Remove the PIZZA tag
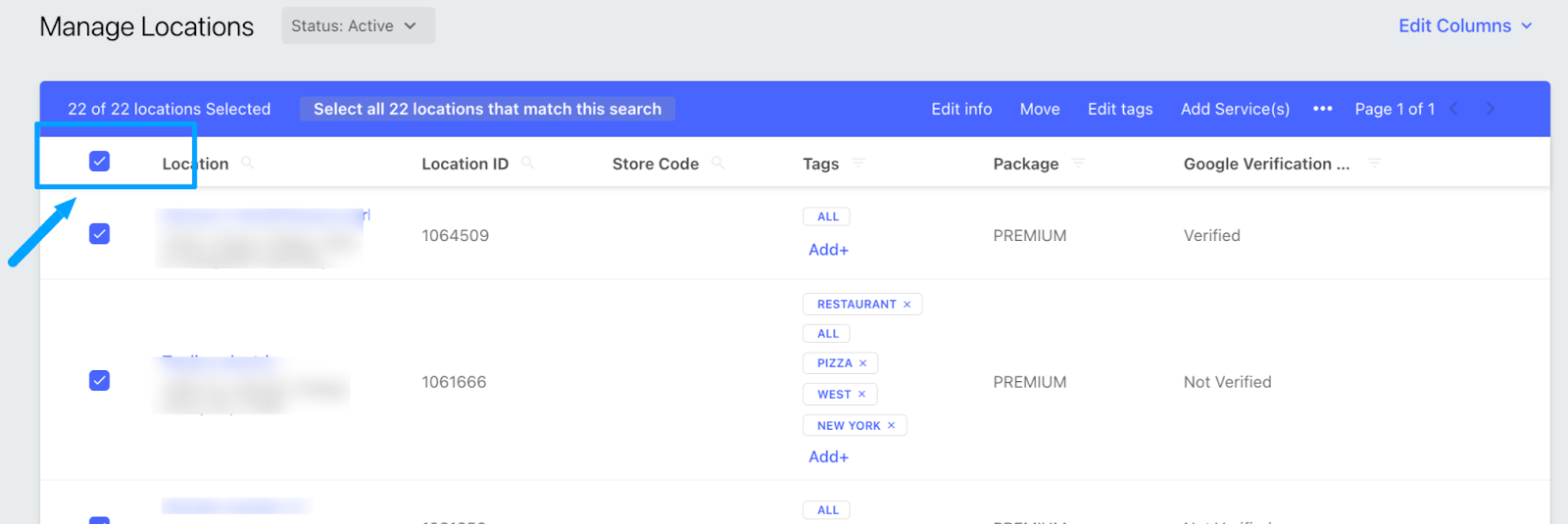Viewport: 1568px width, 524px height. 863,363
